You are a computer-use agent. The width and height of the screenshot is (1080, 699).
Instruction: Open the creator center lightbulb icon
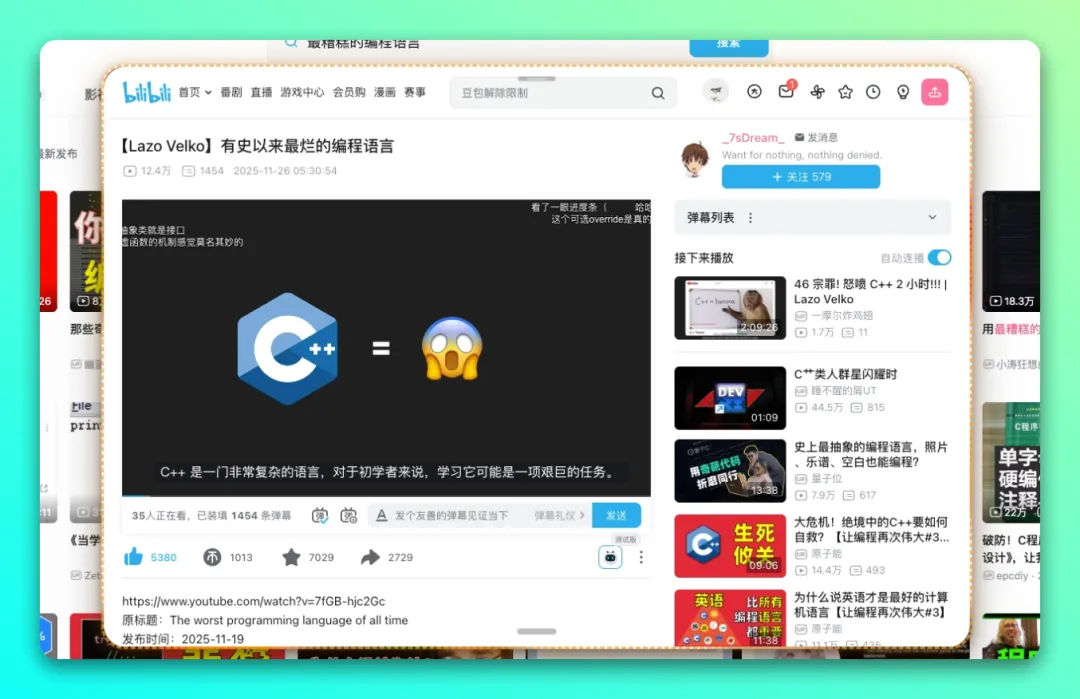(903, 92)
